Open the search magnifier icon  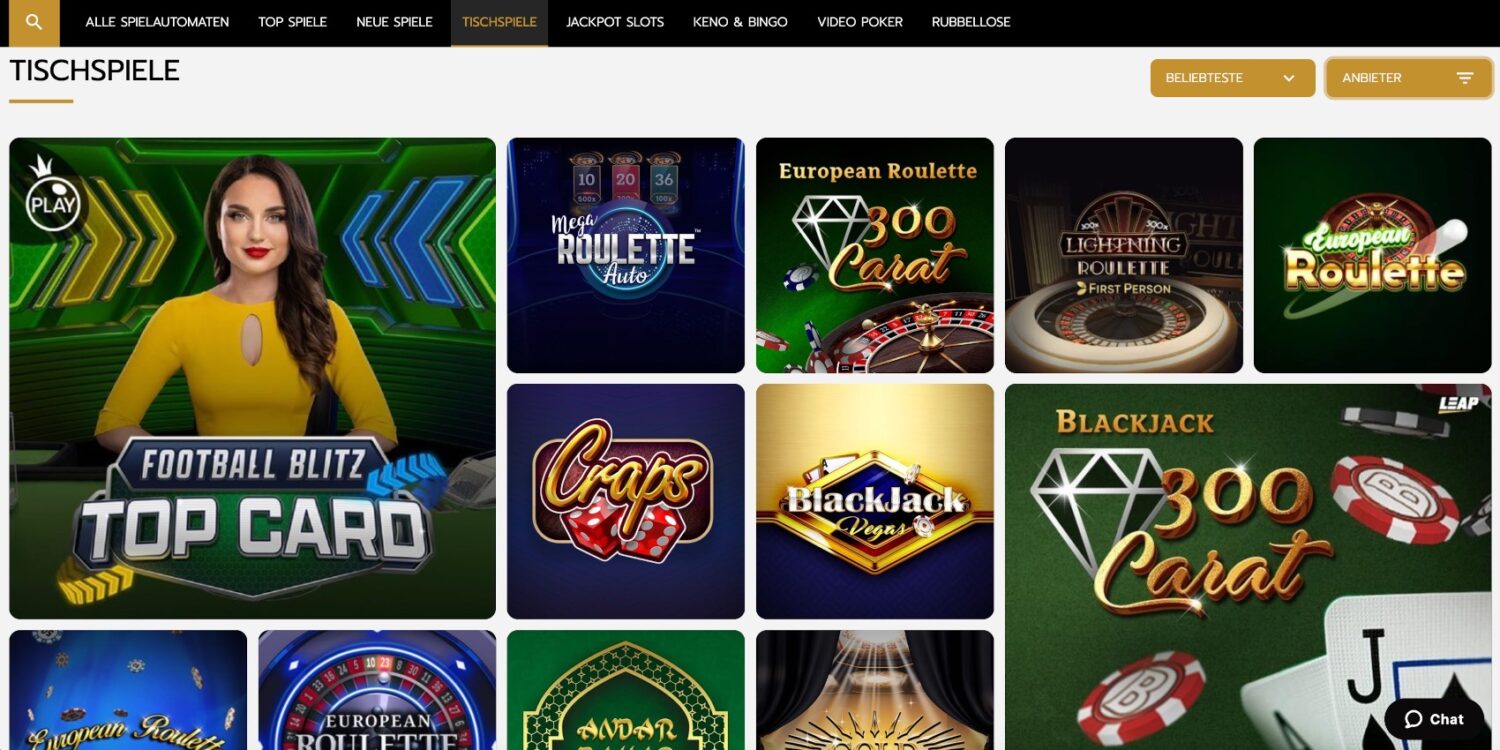point(34,22)
